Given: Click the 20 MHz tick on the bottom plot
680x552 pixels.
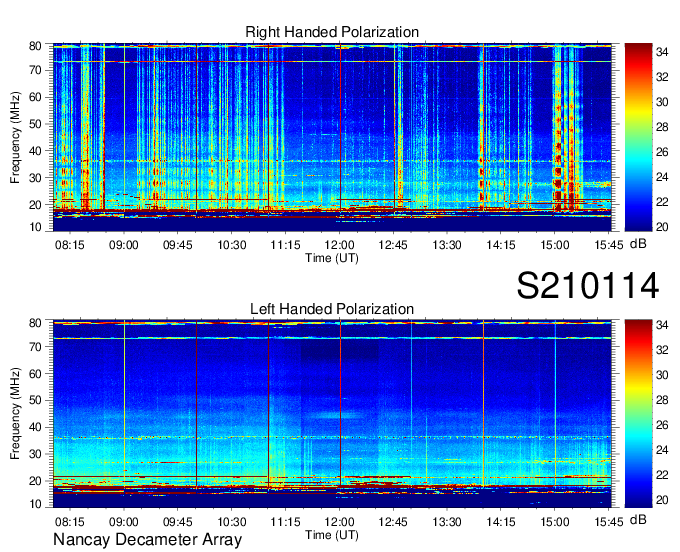Looking at the screenshot, I should pyautogui.click(x=35, y=481).
